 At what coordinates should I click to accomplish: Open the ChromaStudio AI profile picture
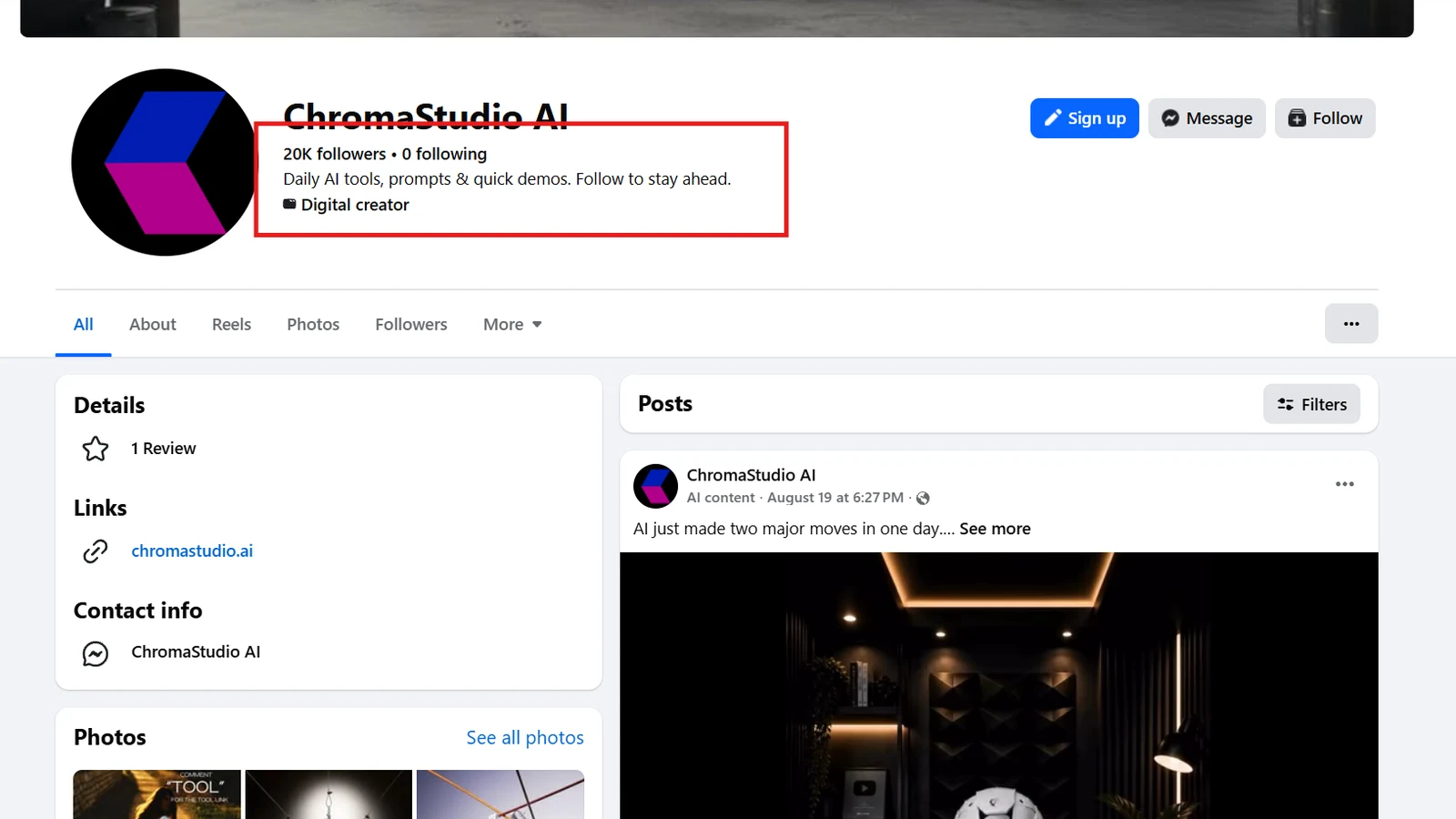(x=165, y=162)
